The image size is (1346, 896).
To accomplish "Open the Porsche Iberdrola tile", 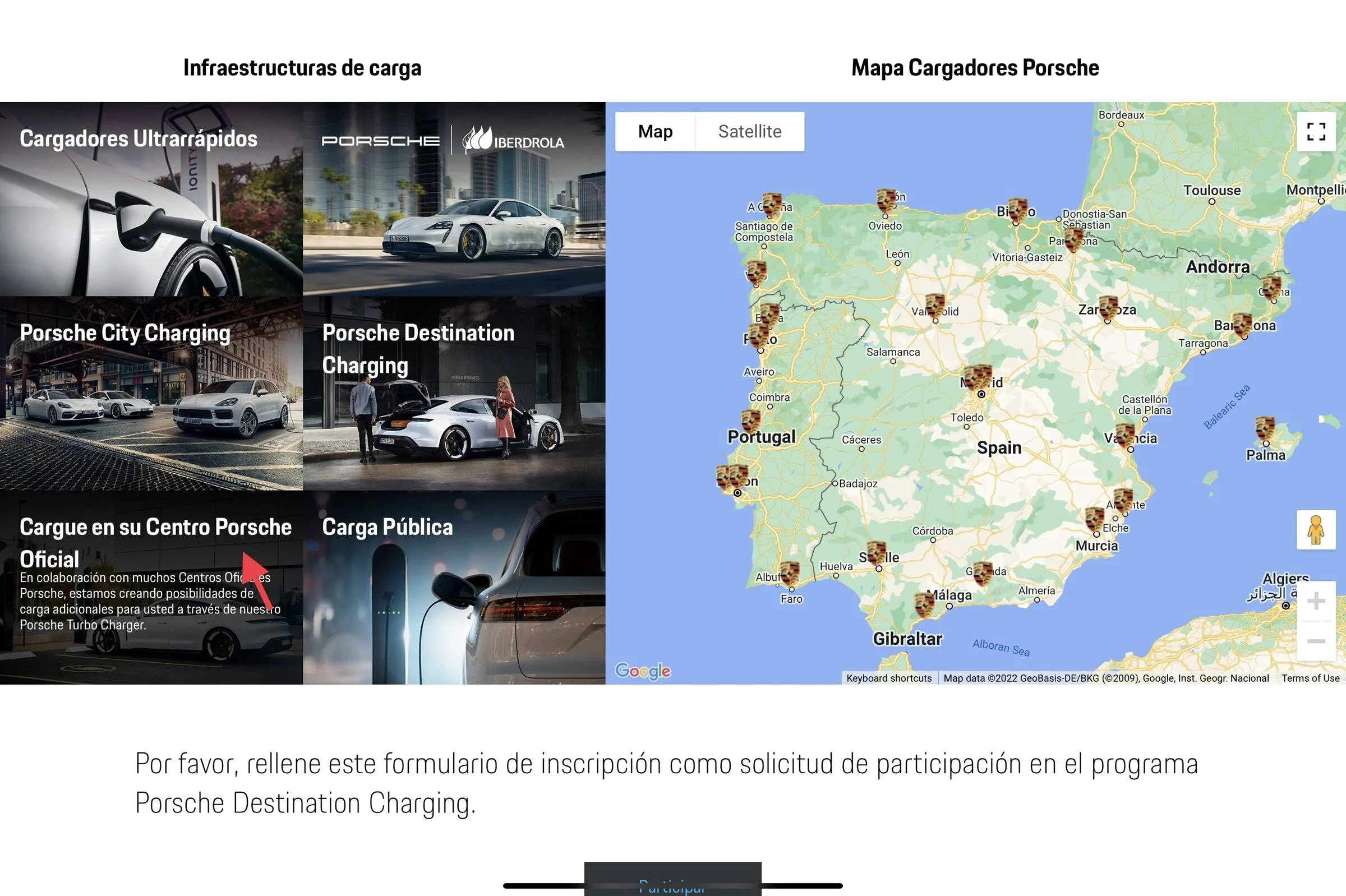I will pos(454,199).
